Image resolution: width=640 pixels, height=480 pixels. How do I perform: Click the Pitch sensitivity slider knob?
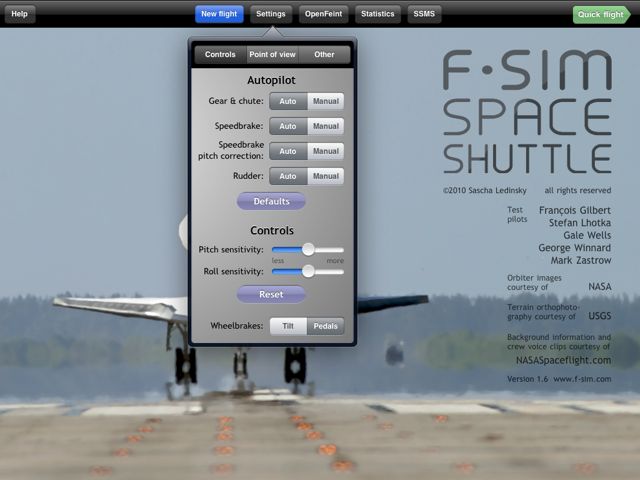[308, 249]
